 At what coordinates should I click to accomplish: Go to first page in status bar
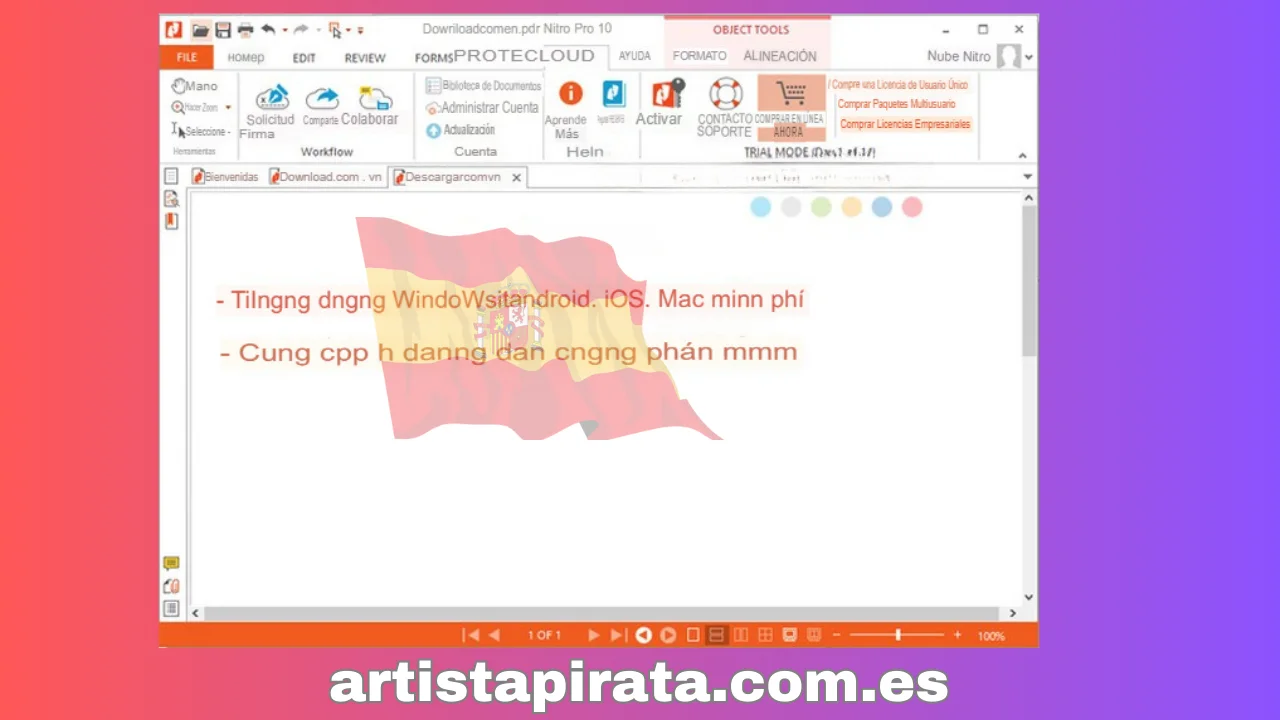pyautogui.click(x=471, y=635)
